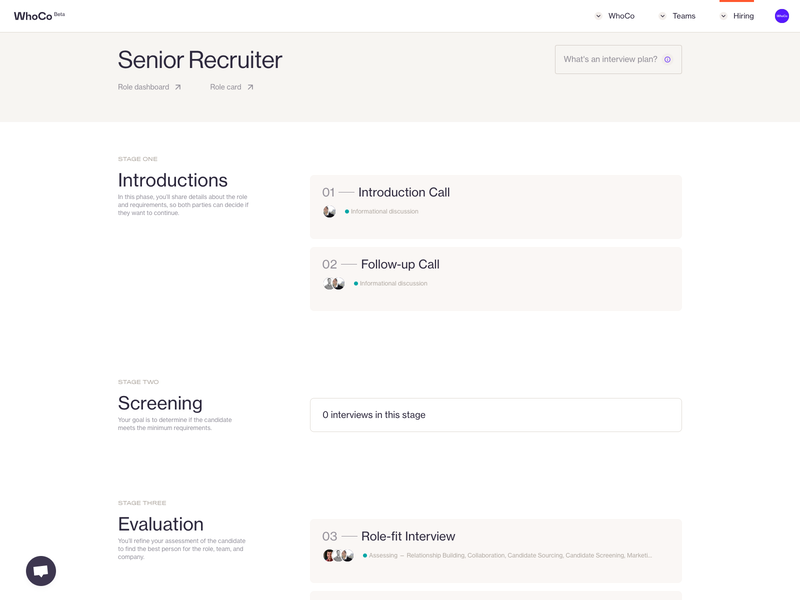
Task: Click the Screening stage heading
Action: tap(160, 403)
